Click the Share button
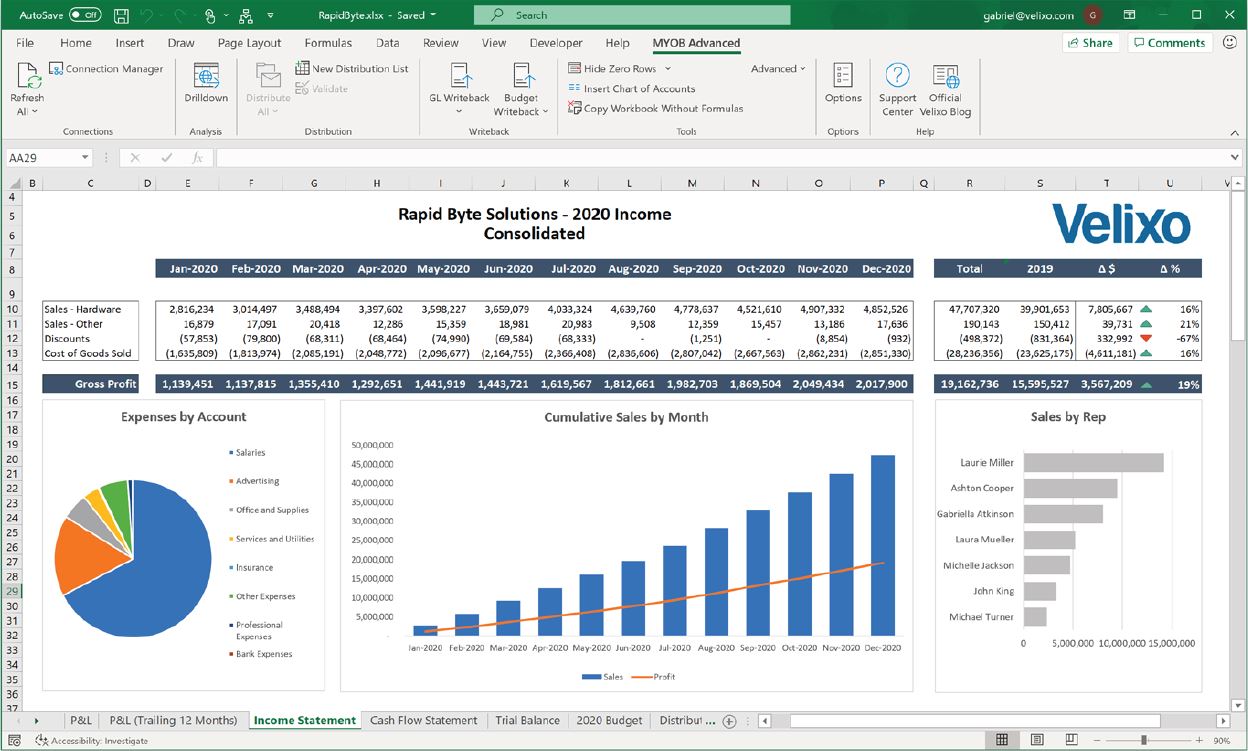The image size is (1248, 751). click(1090, 43)
